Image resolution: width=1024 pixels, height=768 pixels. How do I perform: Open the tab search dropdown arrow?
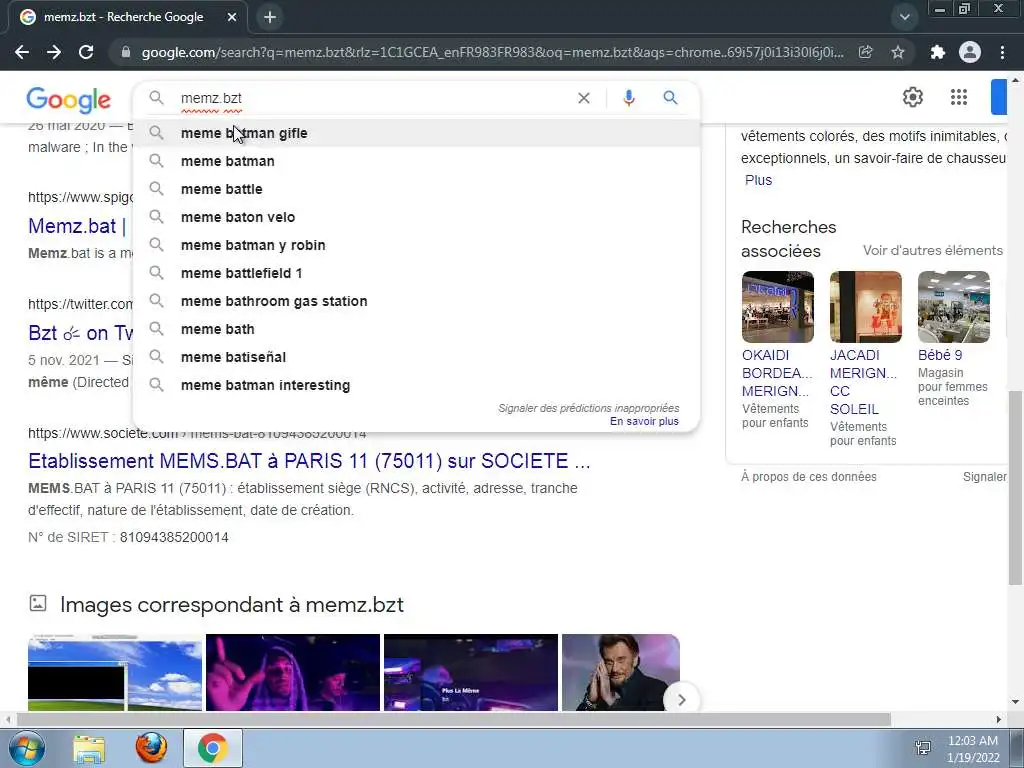pyautogui.click(x=904, y=17)
